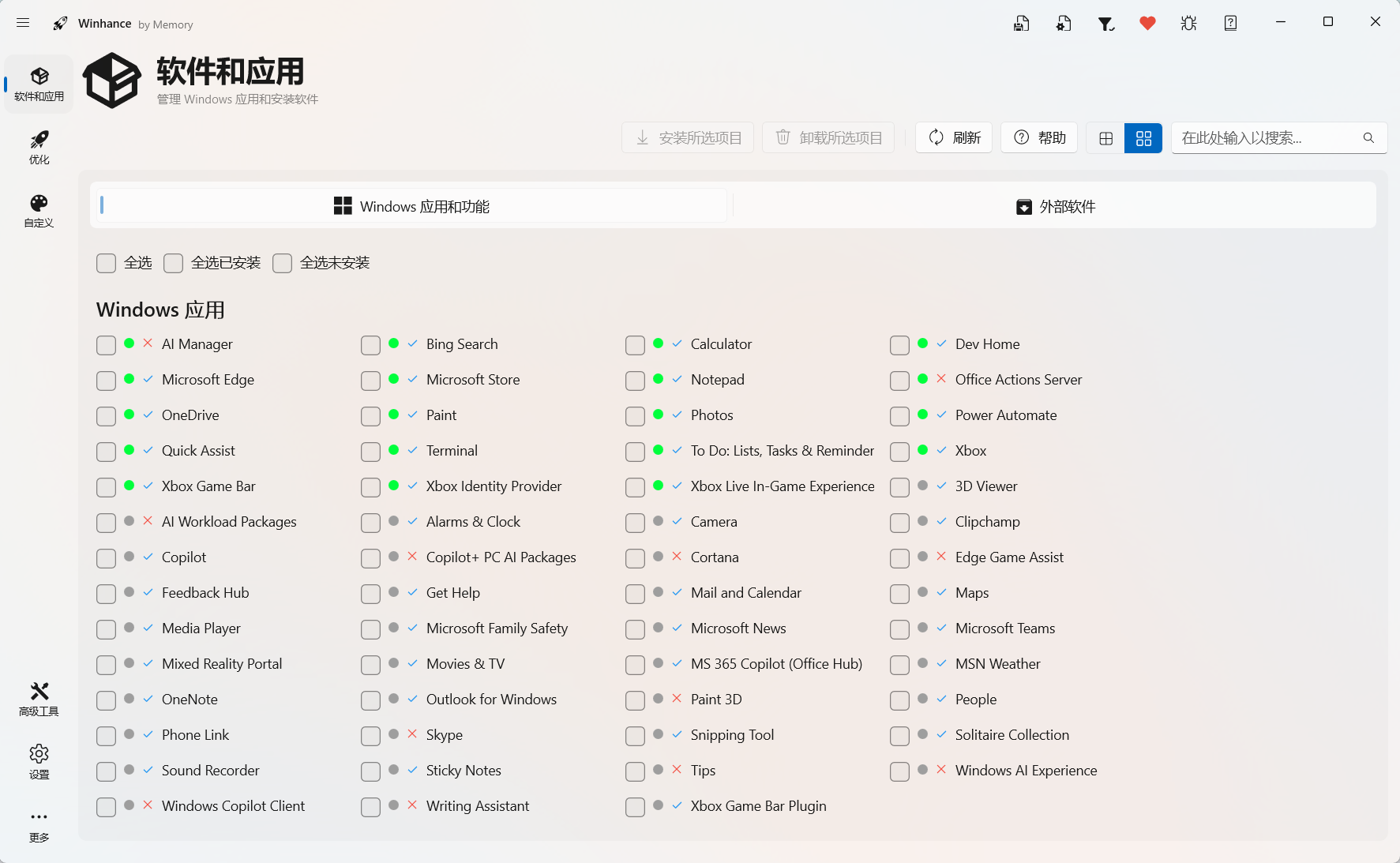
Task: Open the 优化 rocket section
Action: click(39, 148)
